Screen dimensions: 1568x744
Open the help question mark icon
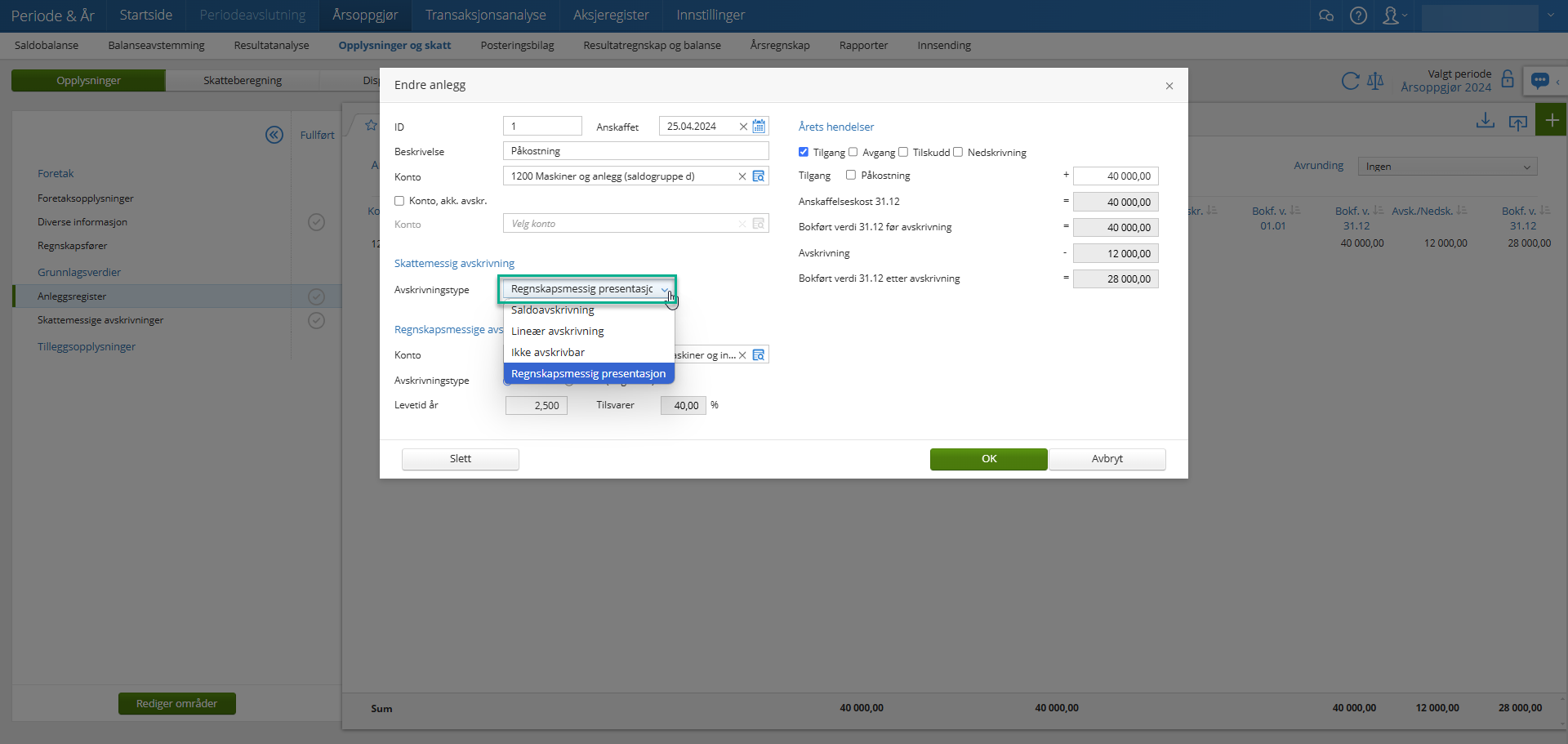point(1358,16)
